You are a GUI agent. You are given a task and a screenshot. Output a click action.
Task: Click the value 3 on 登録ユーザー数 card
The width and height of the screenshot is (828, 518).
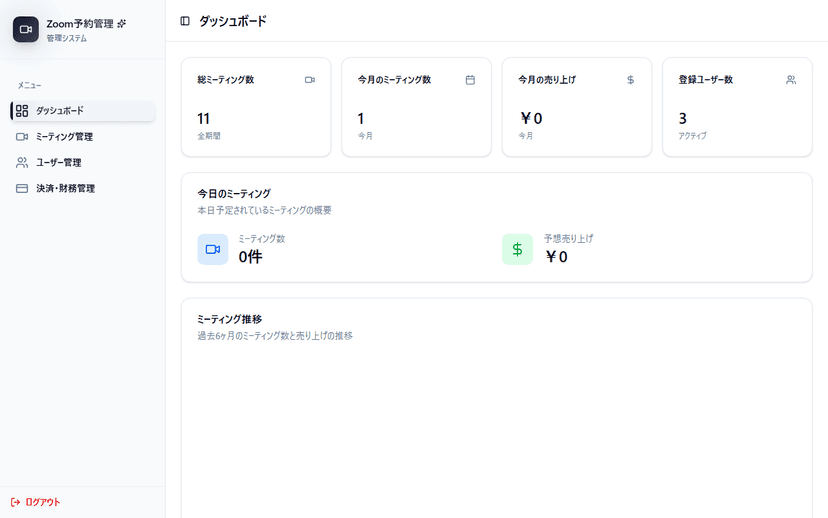coord(683,118)
